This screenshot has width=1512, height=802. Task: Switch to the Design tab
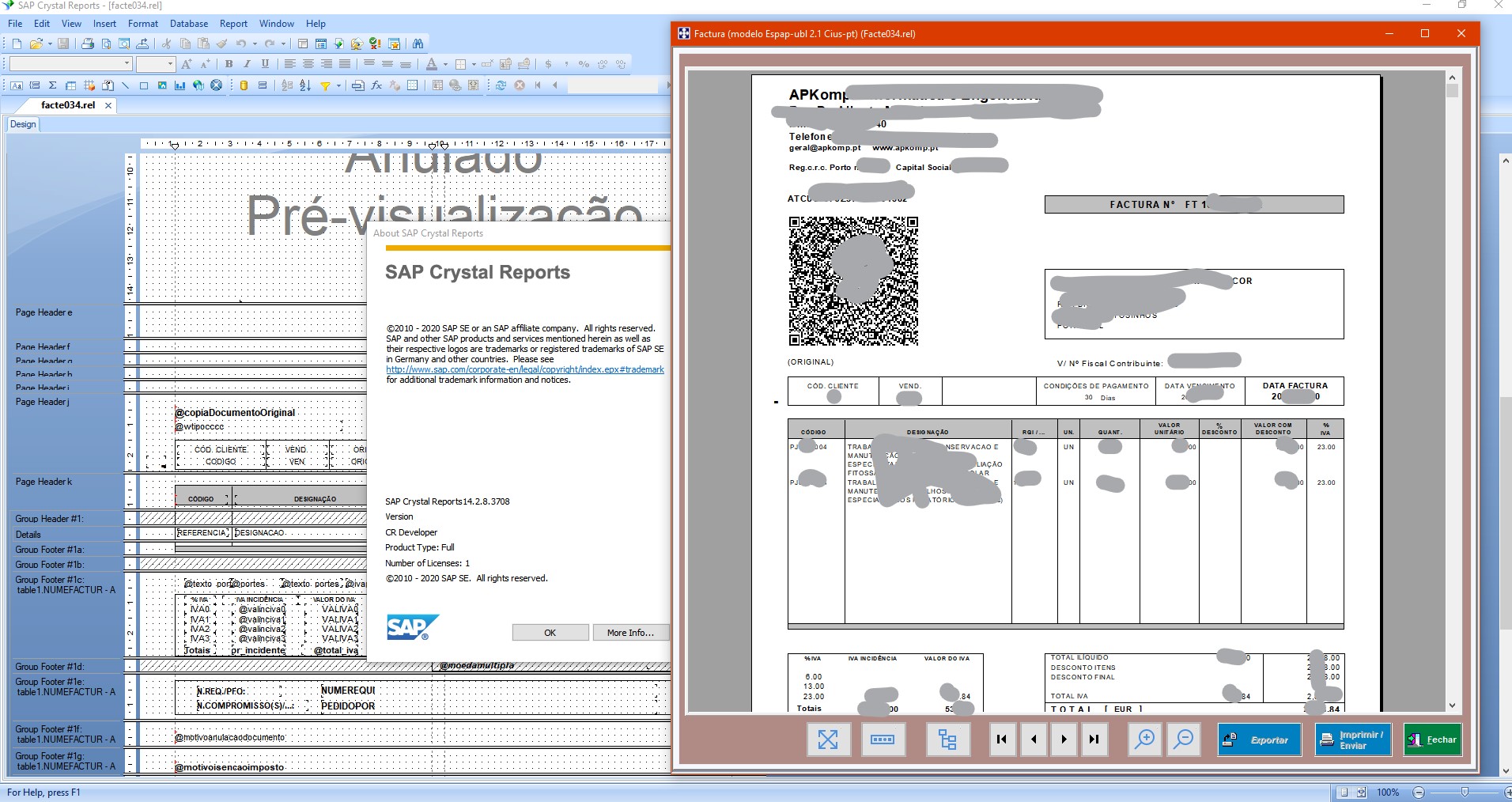23,124
